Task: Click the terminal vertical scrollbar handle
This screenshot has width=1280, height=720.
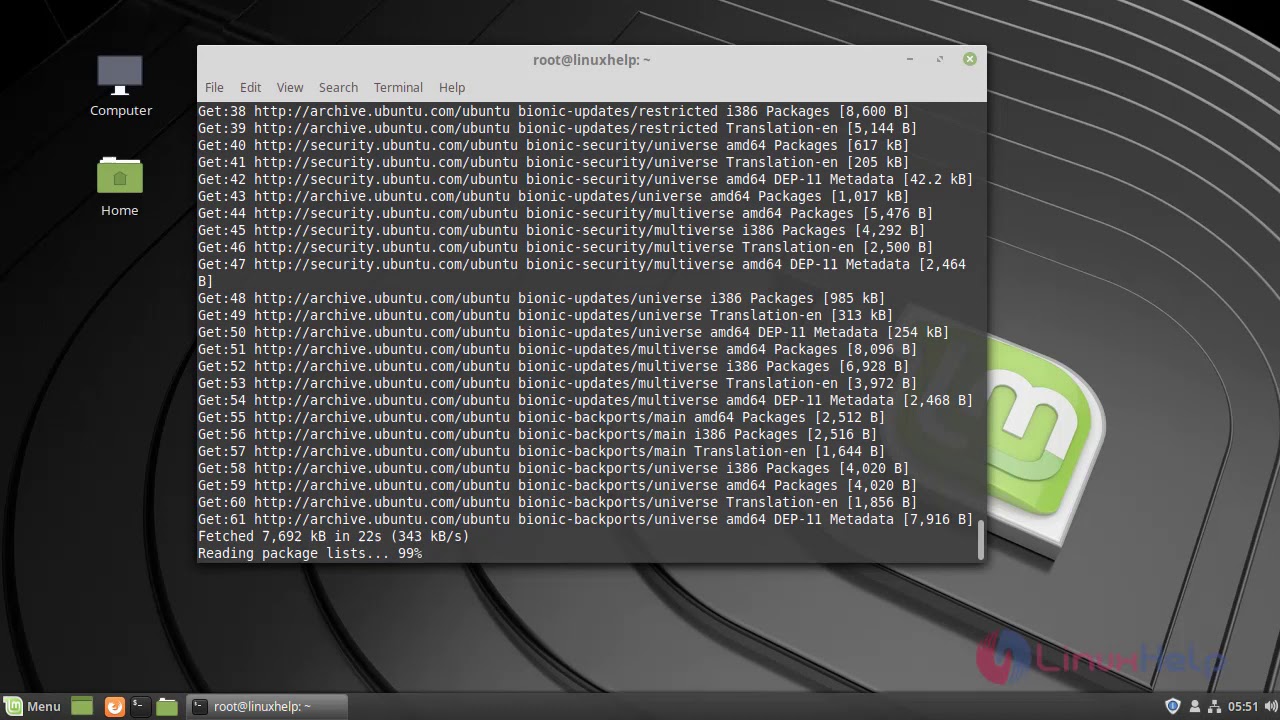Action: [981, 540]
